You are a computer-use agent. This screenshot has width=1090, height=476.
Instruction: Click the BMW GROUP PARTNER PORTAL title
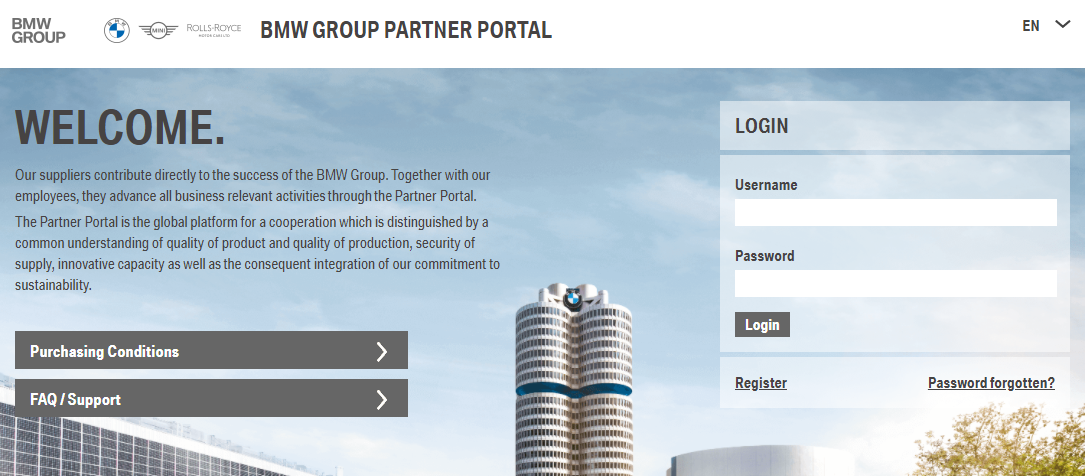pos(406,31)
